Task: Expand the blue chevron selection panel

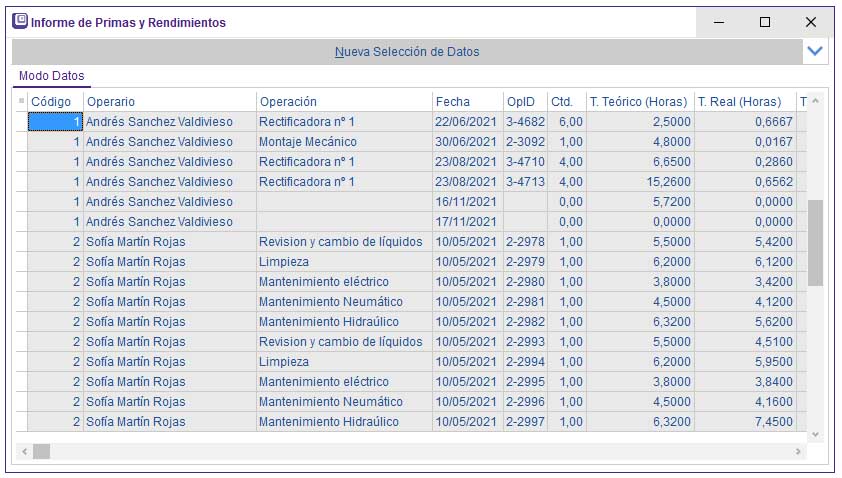Action: 815,51
